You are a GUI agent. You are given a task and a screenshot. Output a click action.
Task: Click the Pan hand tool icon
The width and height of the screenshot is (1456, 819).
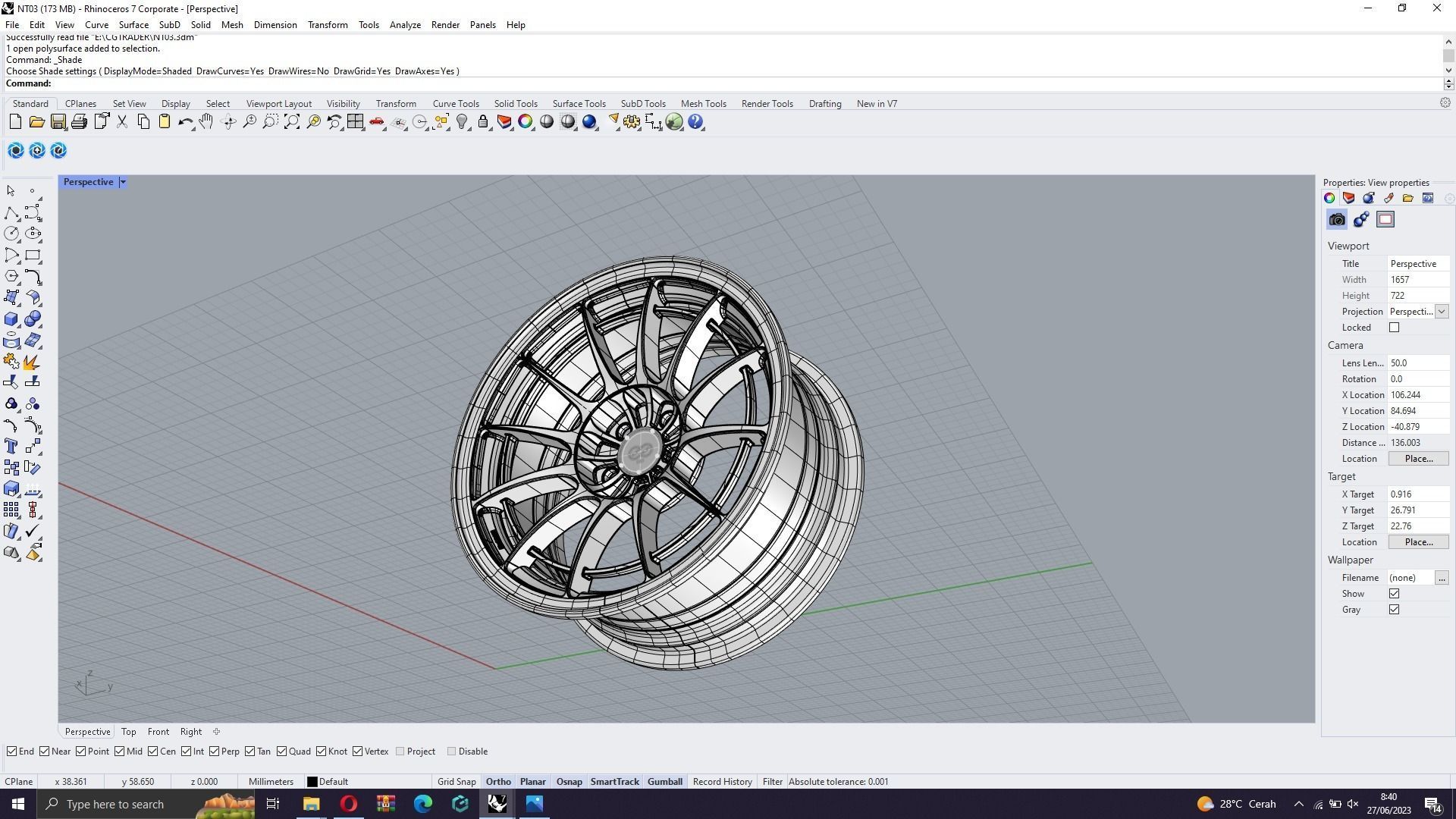206,122
